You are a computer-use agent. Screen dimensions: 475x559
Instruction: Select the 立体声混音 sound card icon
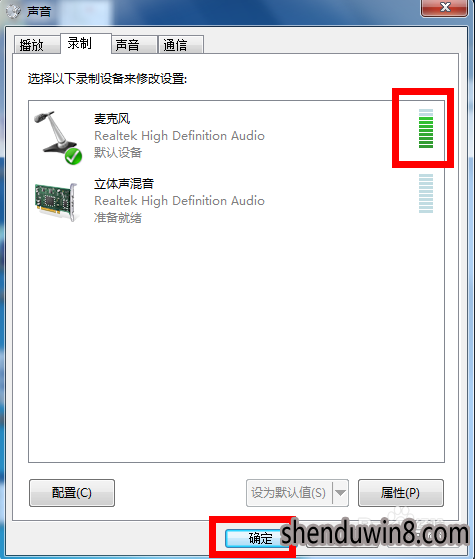[x=56, y=201]
